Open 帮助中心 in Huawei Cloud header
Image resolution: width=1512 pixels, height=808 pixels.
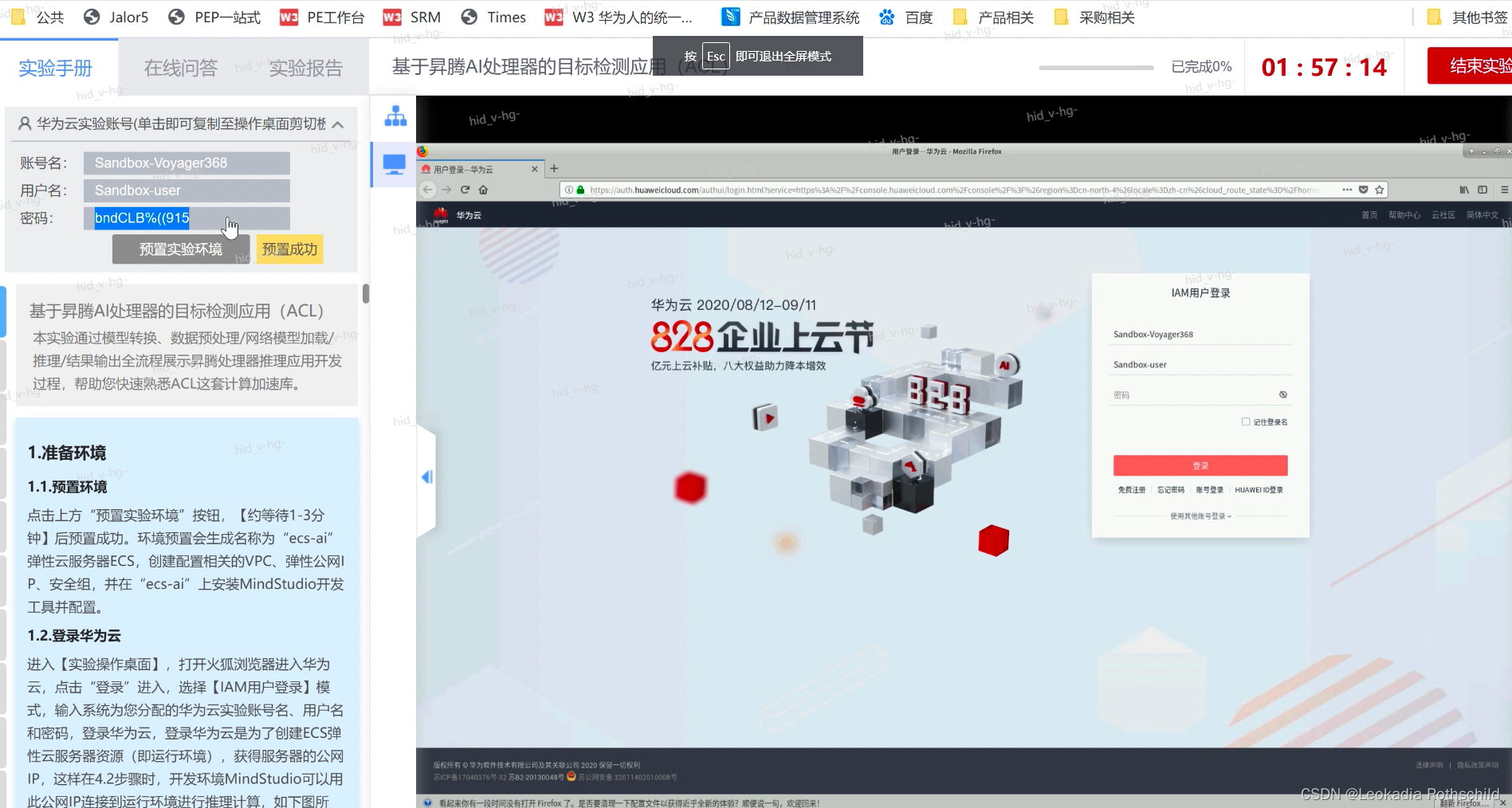(x=1404, y=215)
